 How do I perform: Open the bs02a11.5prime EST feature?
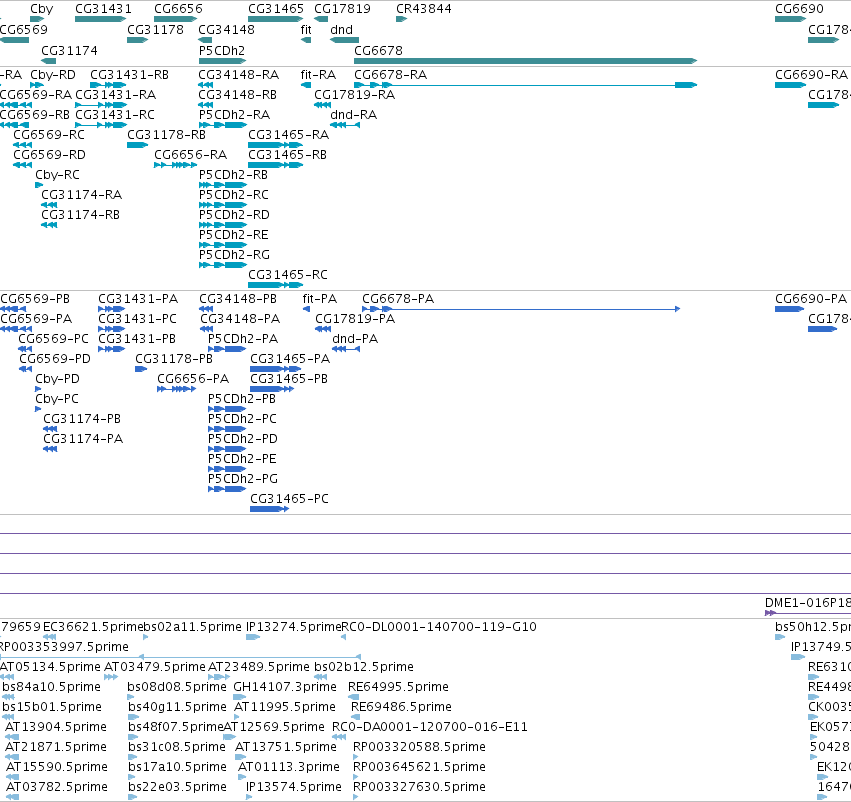(145, 637)
